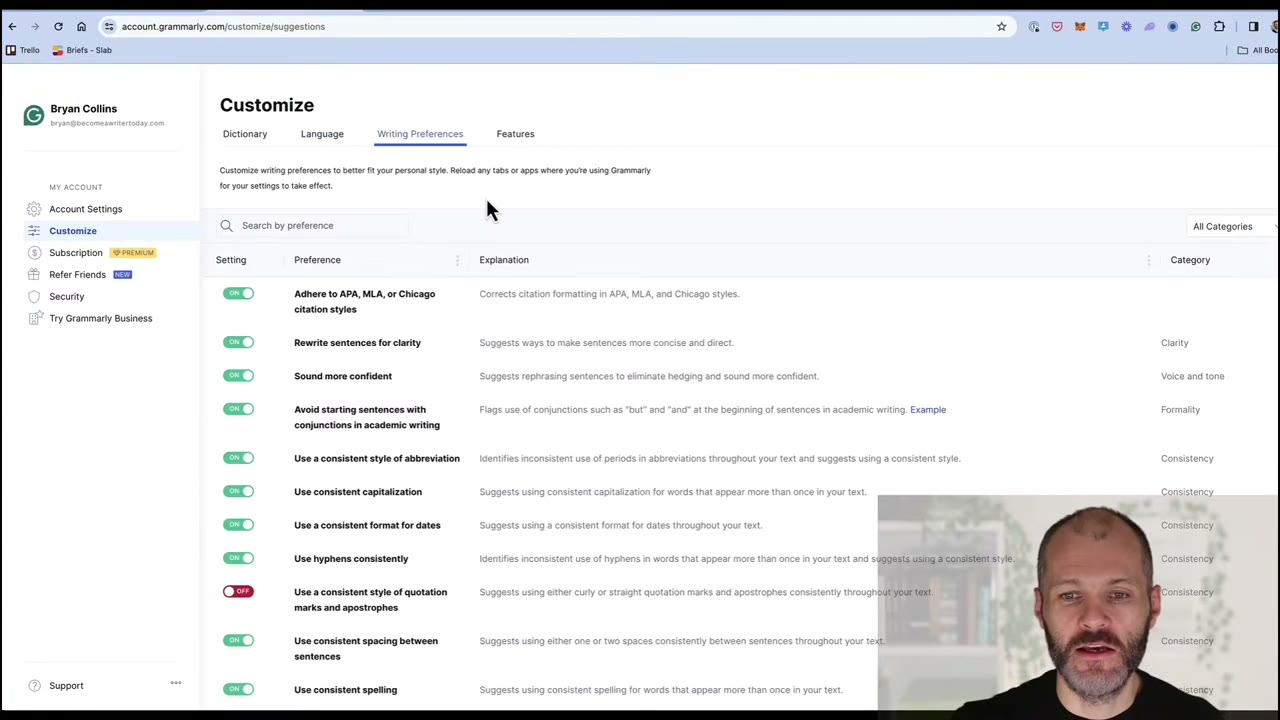Open the Pocket extension icon

pos(1057,27)
